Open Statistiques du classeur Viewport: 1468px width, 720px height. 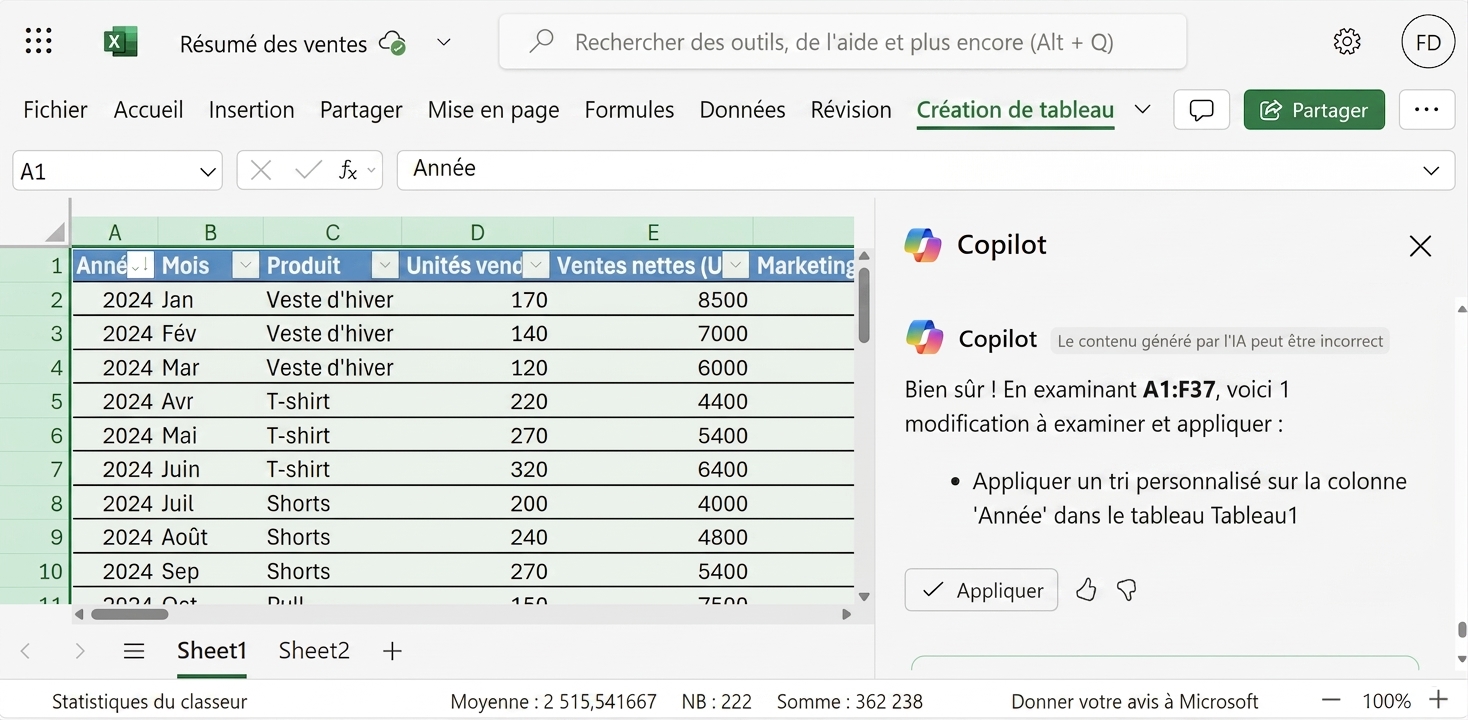point(149,702)
